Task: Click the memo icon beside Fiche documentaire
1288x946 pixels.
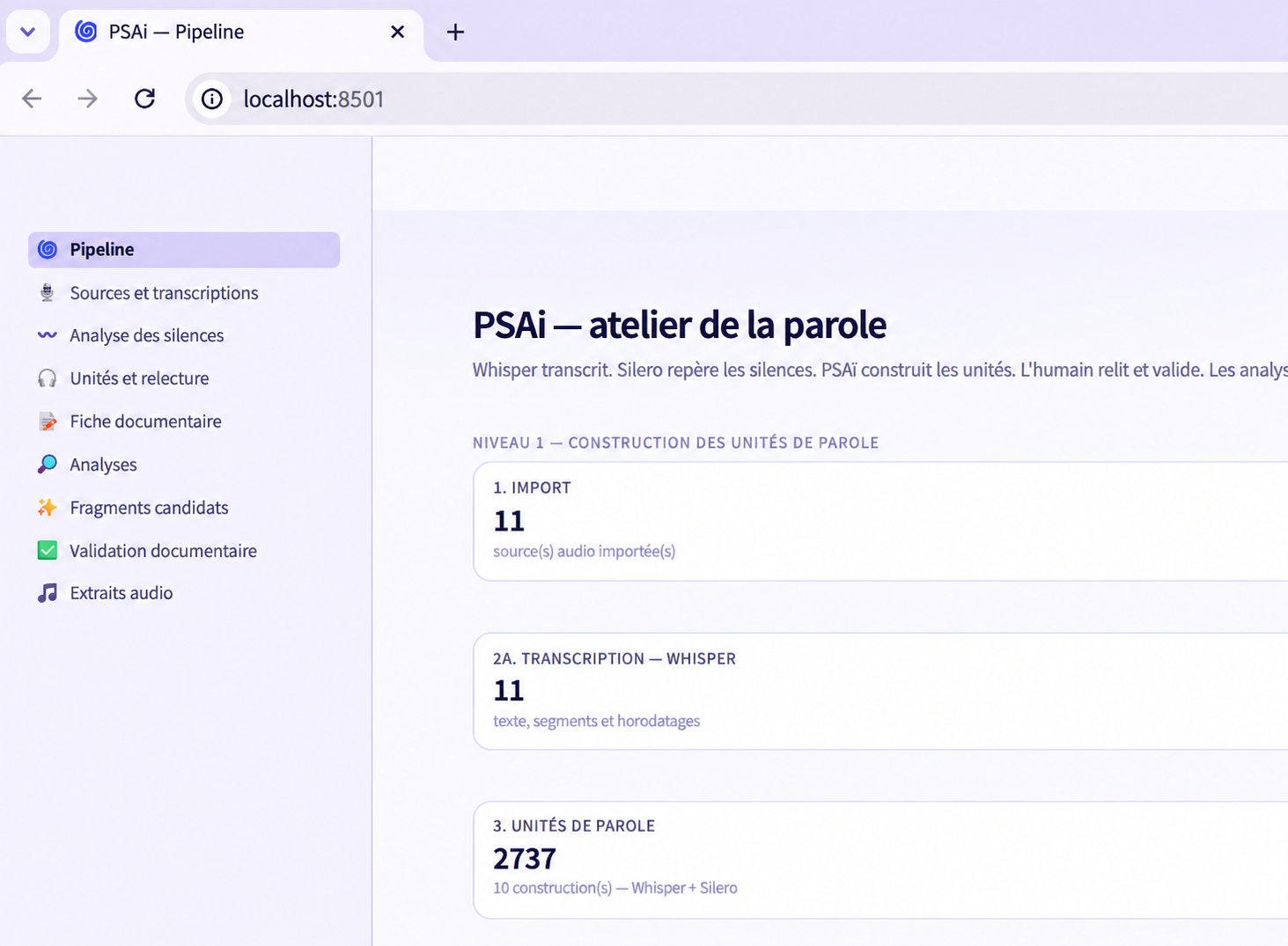Action: pyautogui.click(x=48, y=422)
